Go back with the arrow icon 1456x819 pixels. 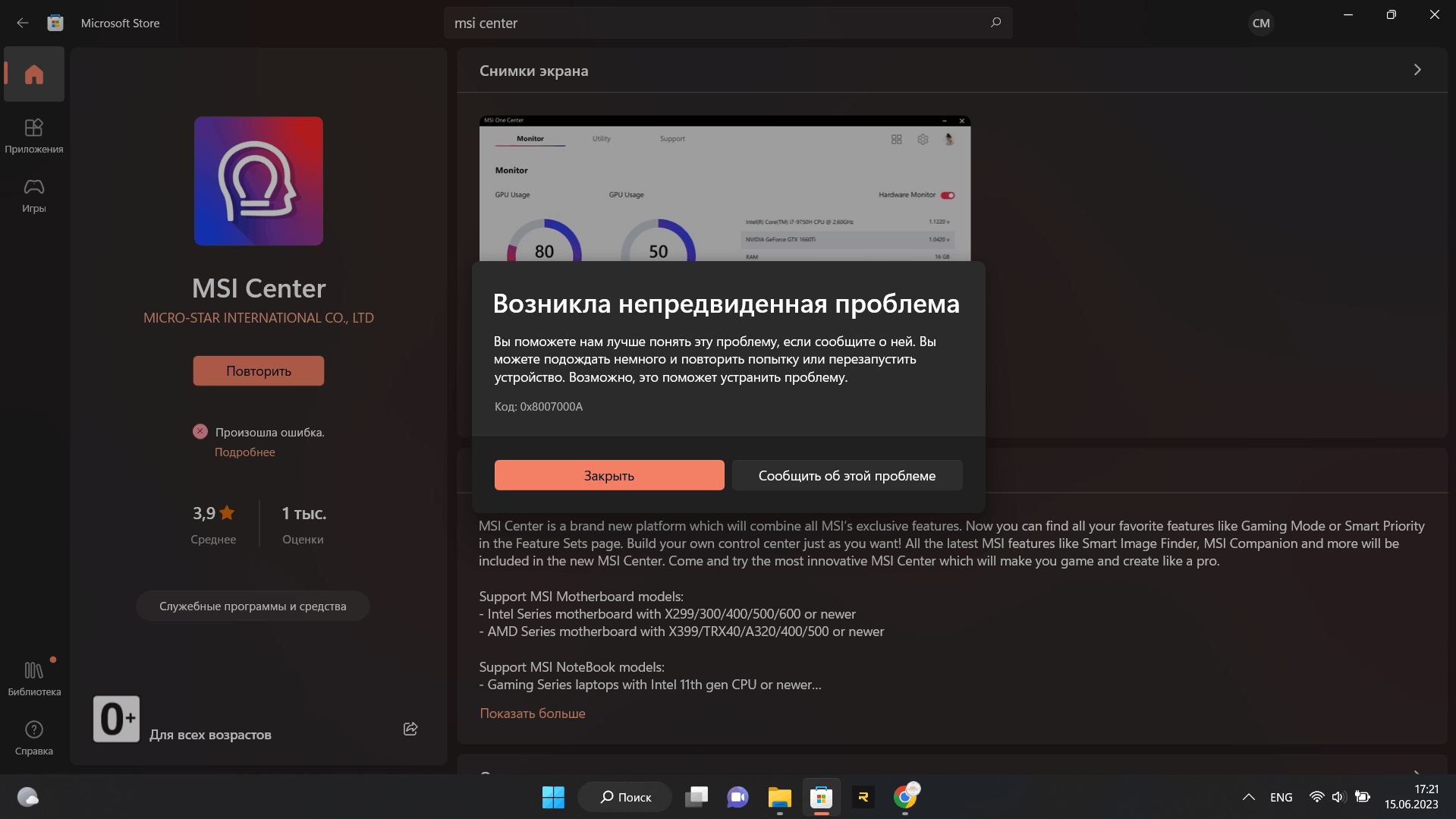click(23, 23)
